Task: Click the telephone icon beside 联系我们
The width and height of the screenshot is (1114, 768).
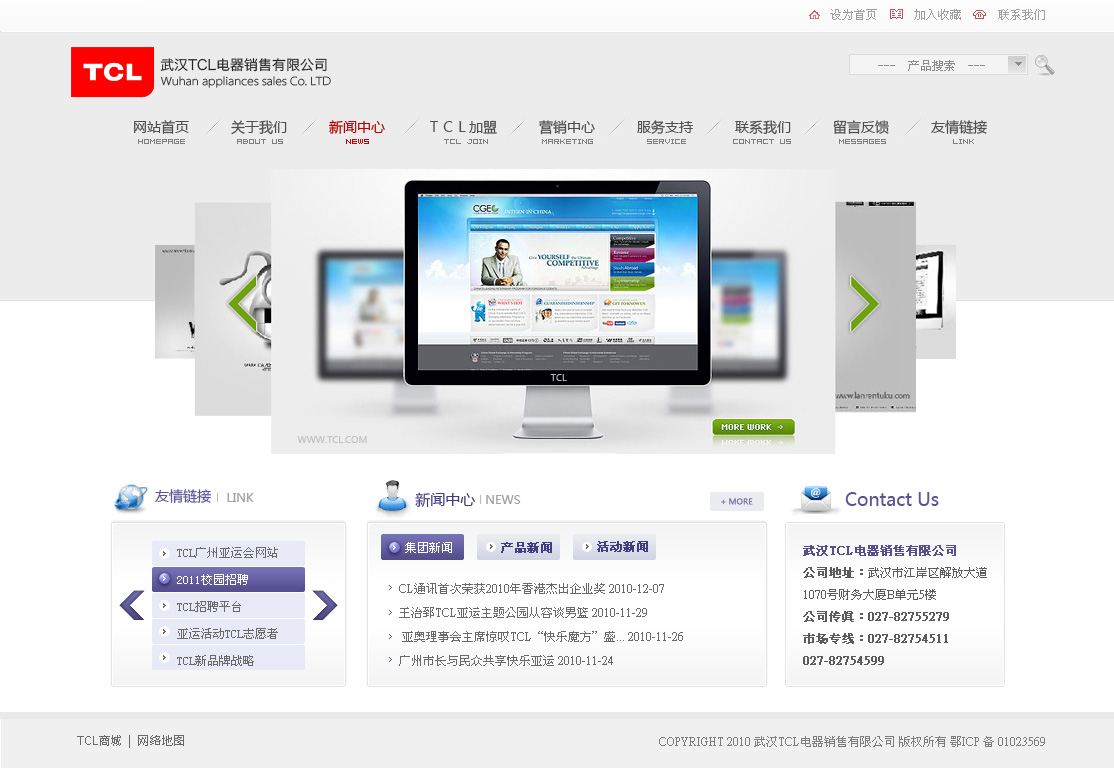Action: (x=979, y=15)
